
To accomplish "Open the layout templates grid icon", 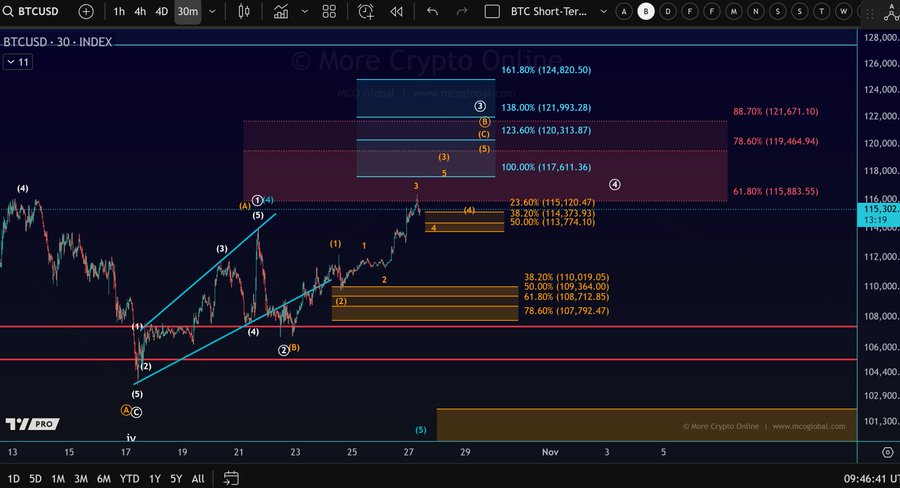I will click(x=329, y=11).
